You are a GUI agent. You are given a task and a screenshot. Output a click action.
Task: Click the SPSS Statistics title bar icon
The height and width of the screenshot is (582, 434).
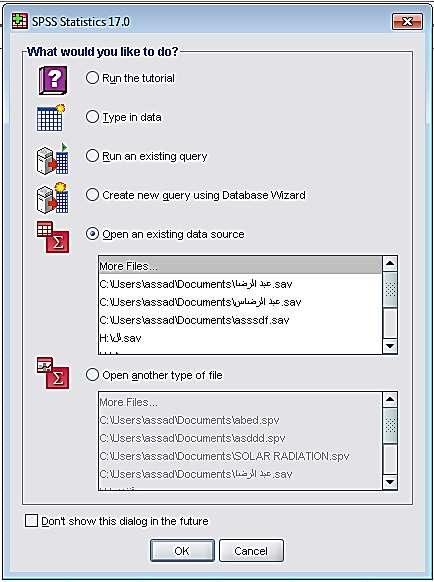coord(20,21)
